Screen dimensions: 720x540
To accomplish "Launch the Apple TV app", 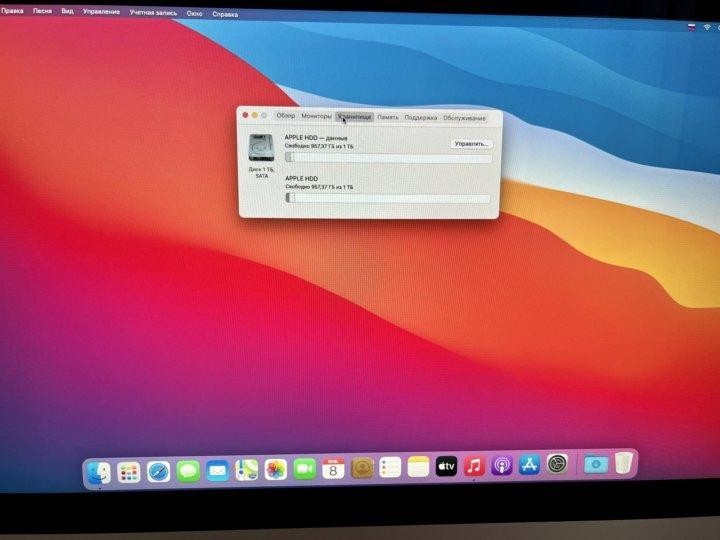I will [x=446, y=467].
